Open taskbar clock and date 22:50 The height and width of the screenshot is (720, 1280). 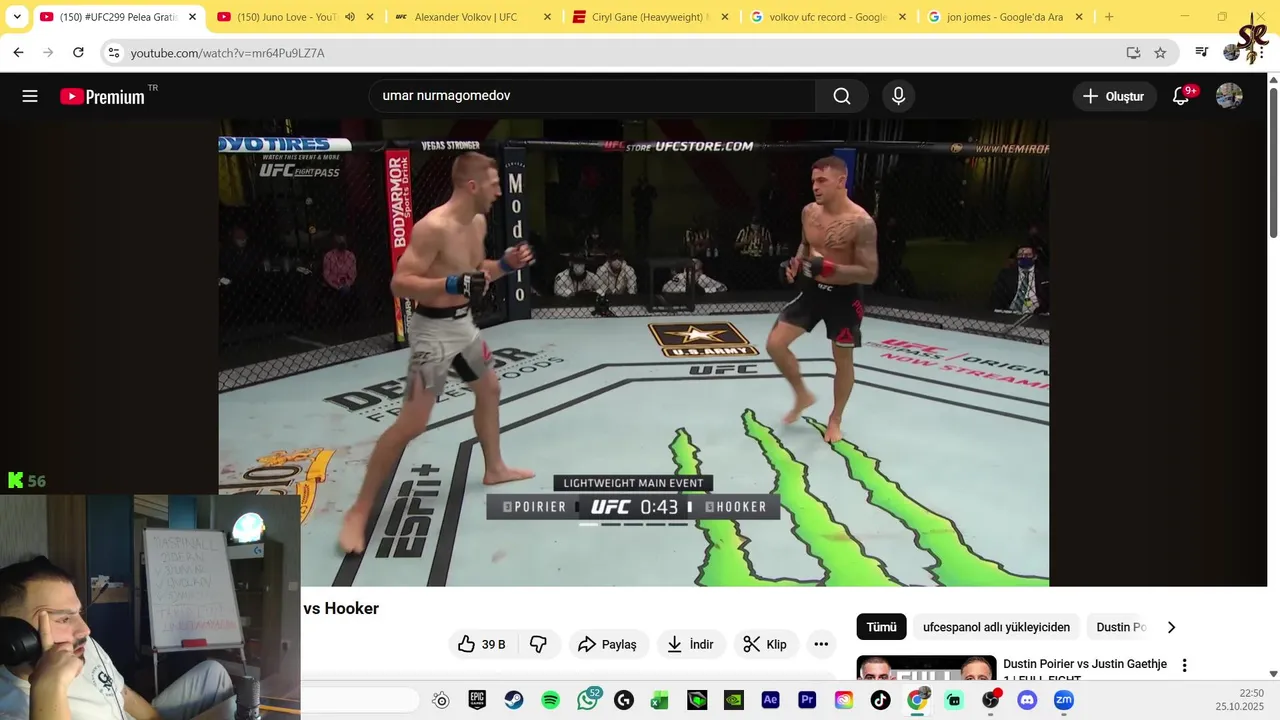point(1240,700)
